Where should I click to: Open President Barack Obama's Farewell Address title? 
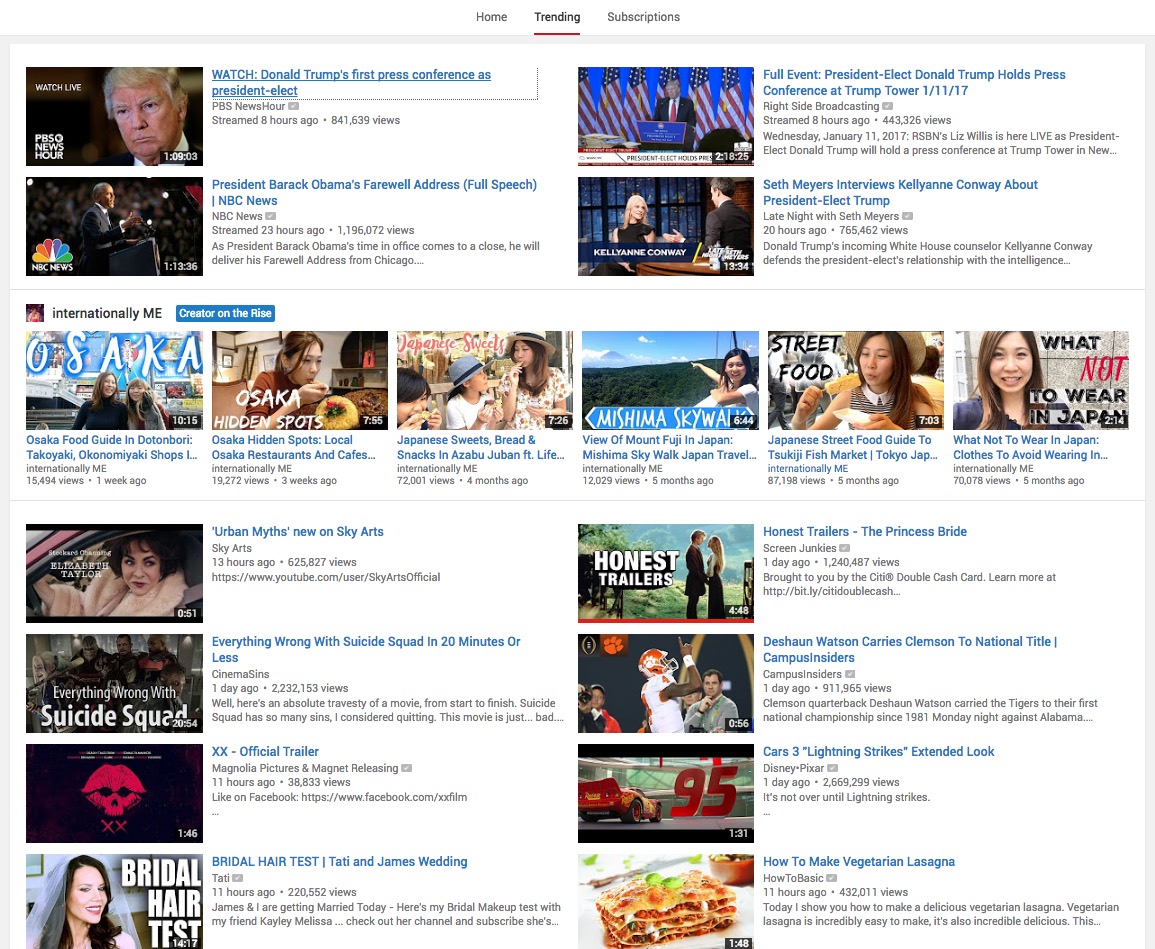[x=374, y=192]
